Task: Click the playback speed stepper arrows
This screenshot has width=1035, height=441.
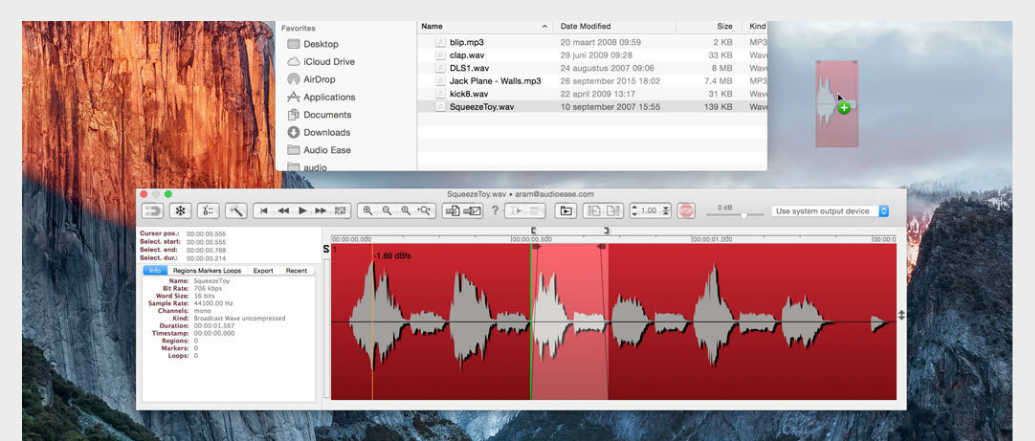Action: 635,211
